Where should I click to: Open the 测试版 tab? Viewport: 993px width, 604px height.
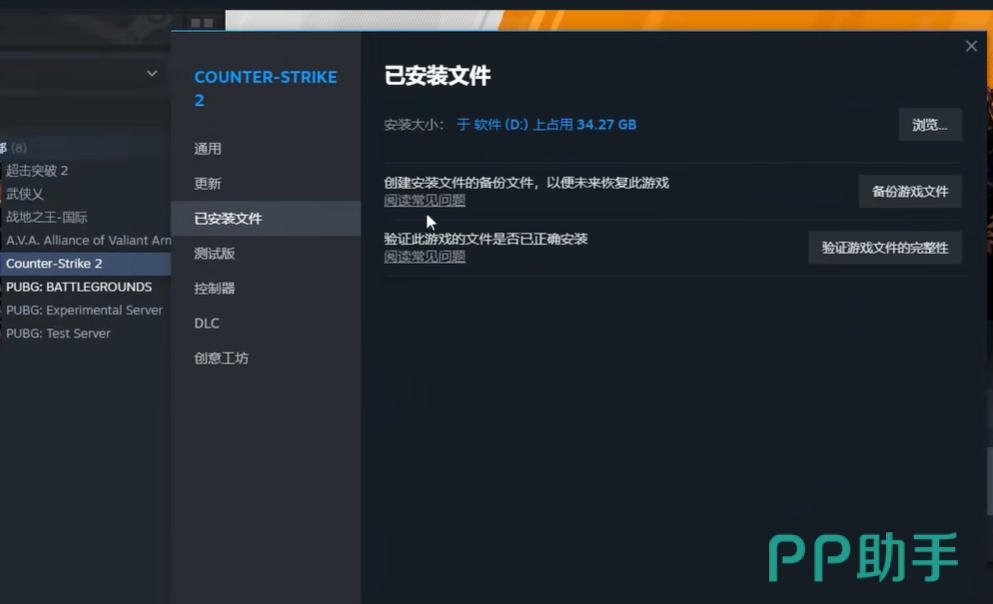click(x=215, y=254)
